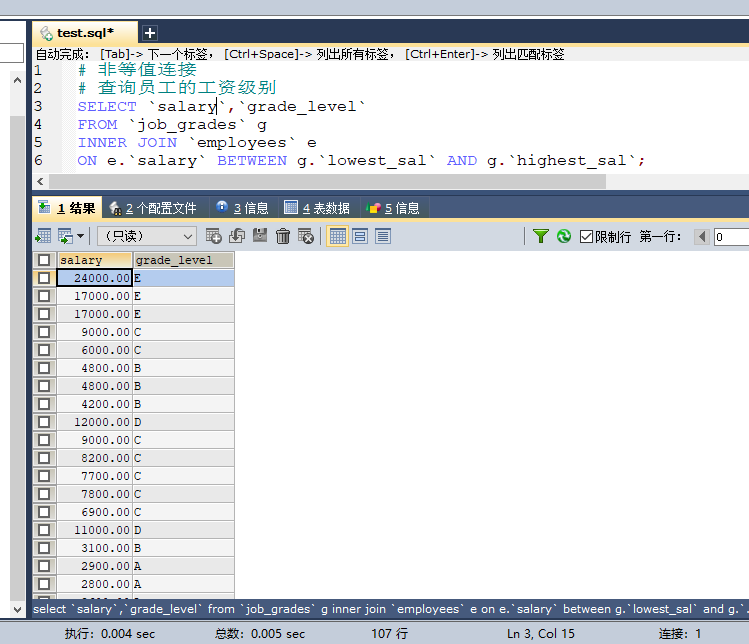Check the row checkbox for 4200.00
Viewport: 749px width, 644px height.
pyautogui.click(x=44, y=404)
